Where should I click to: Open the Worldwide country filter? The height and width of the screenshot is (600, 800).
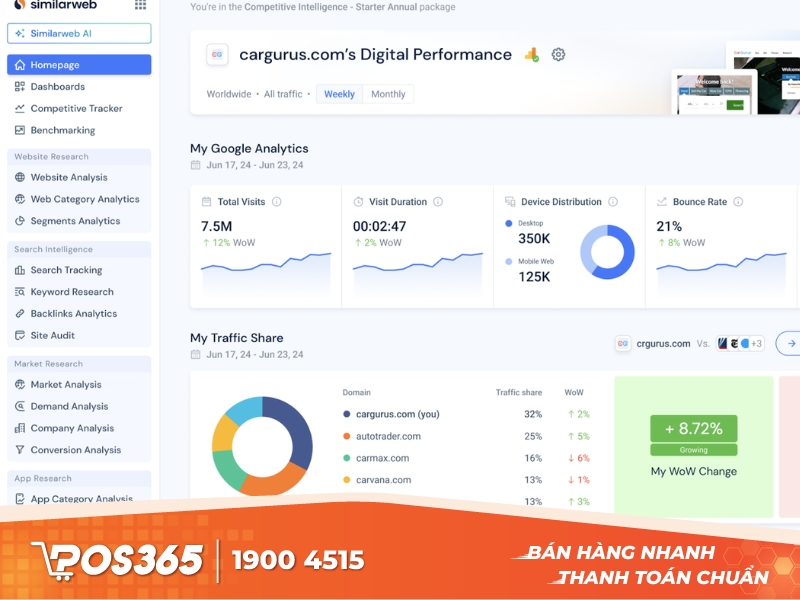point(229,94)
